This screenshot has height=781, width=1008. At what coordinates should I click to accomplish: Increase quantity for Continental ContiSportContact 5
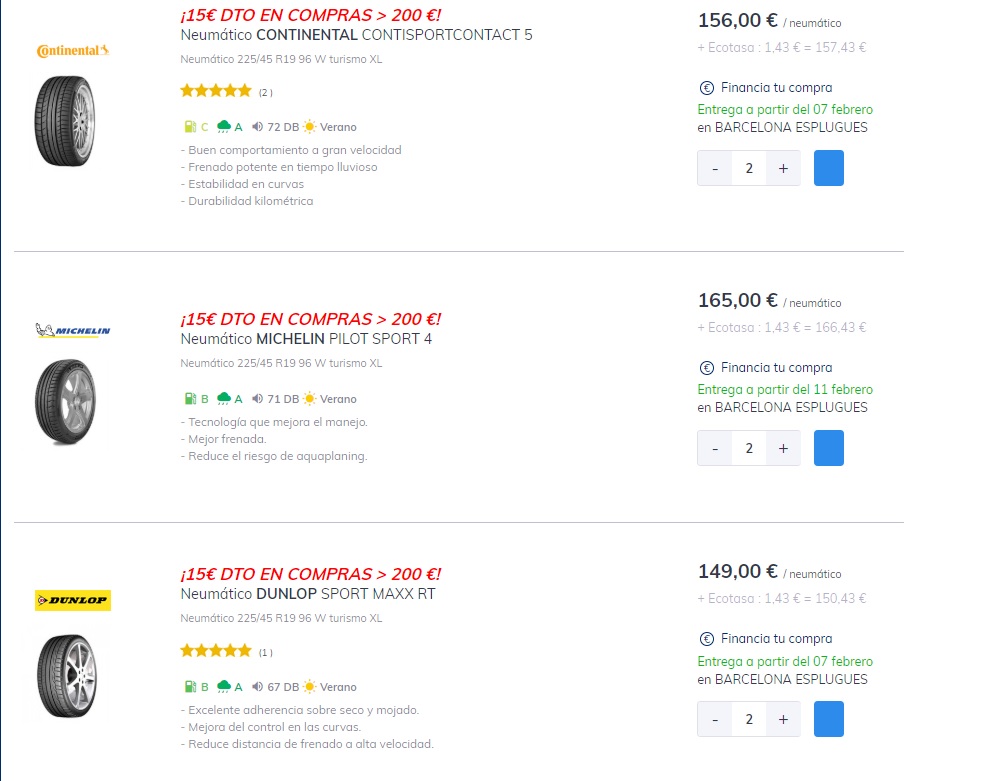tap(783, 168)
